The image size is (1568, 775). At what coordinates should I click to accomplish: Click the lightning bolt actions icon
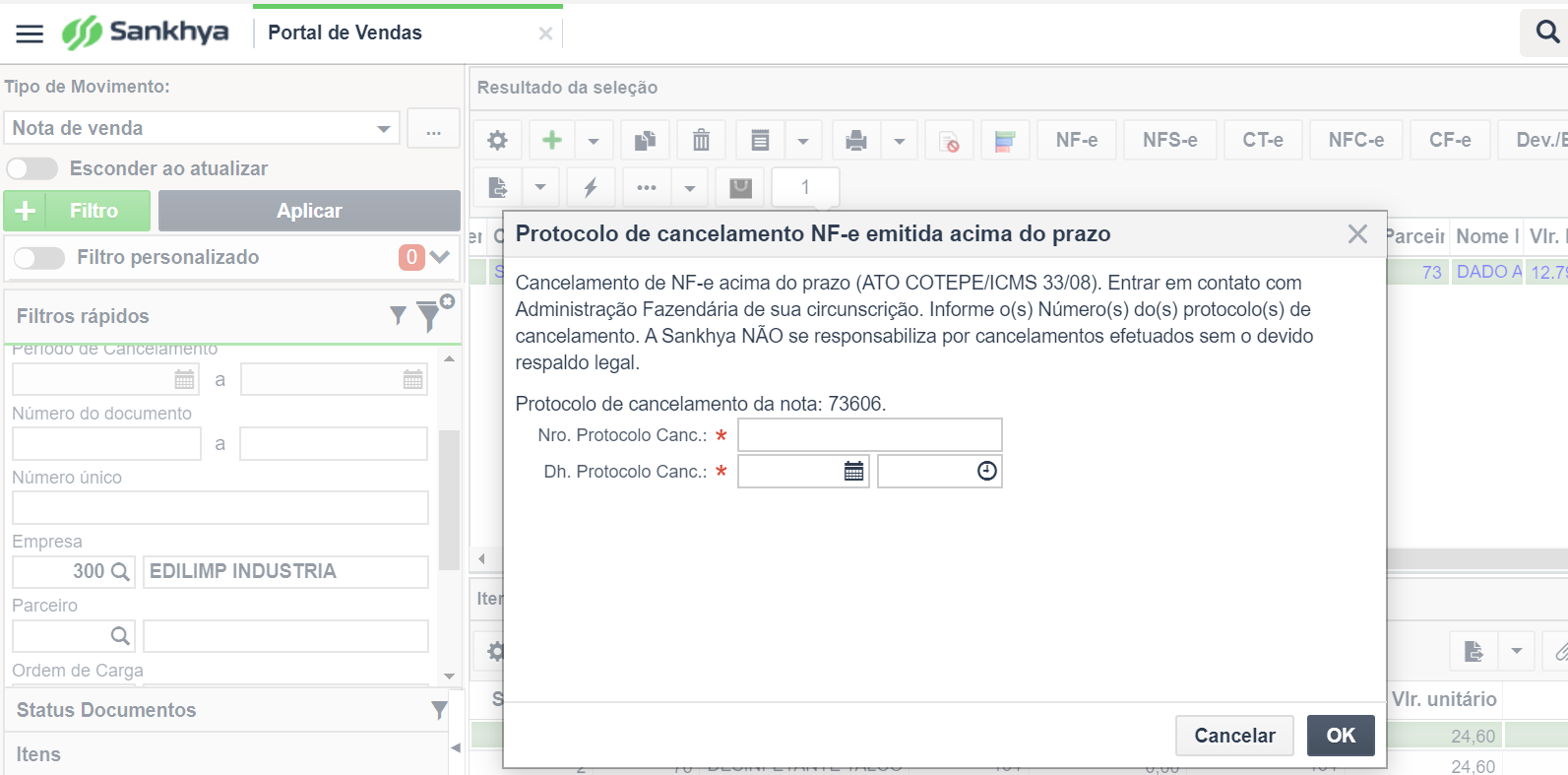[x=591, y=187]
